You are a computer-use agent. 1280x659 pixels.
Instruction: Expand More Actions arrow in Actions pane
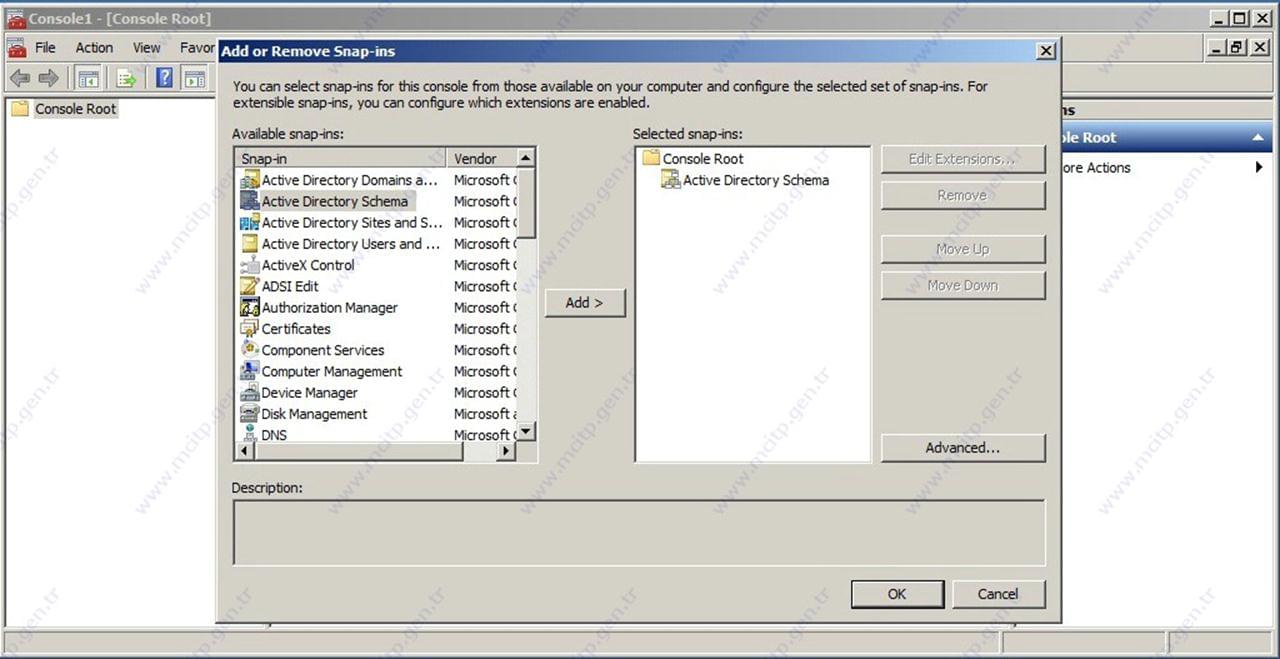click(x=1259, y=167)
